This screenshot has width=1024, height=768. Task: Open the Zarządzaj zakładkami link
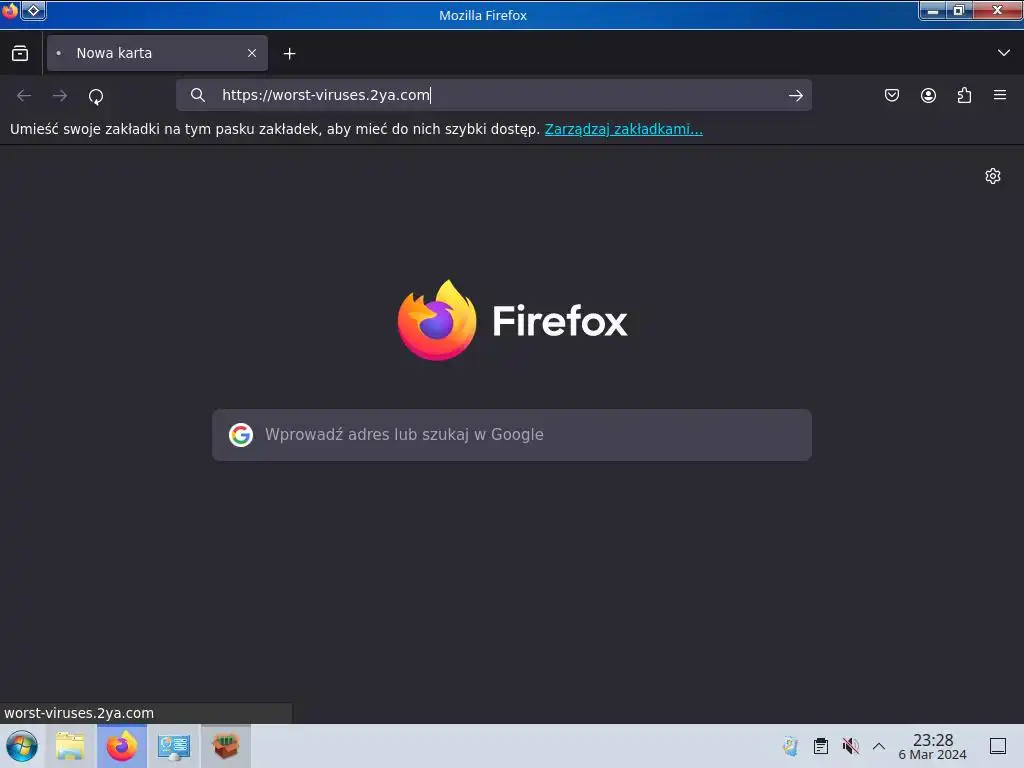click(624, 129)
